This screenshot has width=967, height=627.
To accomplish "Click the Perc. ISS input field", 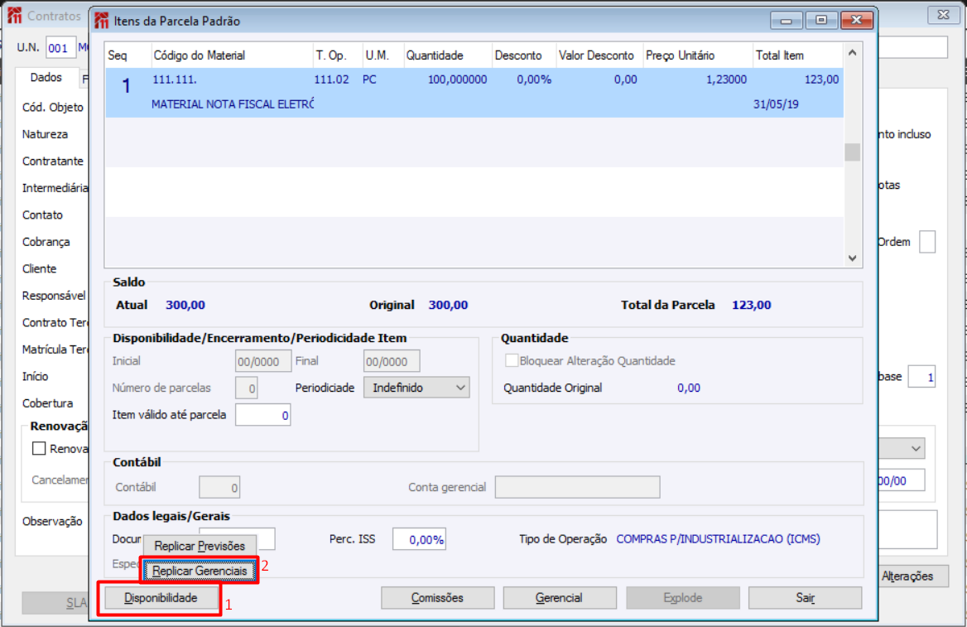I will coord(419,539).
